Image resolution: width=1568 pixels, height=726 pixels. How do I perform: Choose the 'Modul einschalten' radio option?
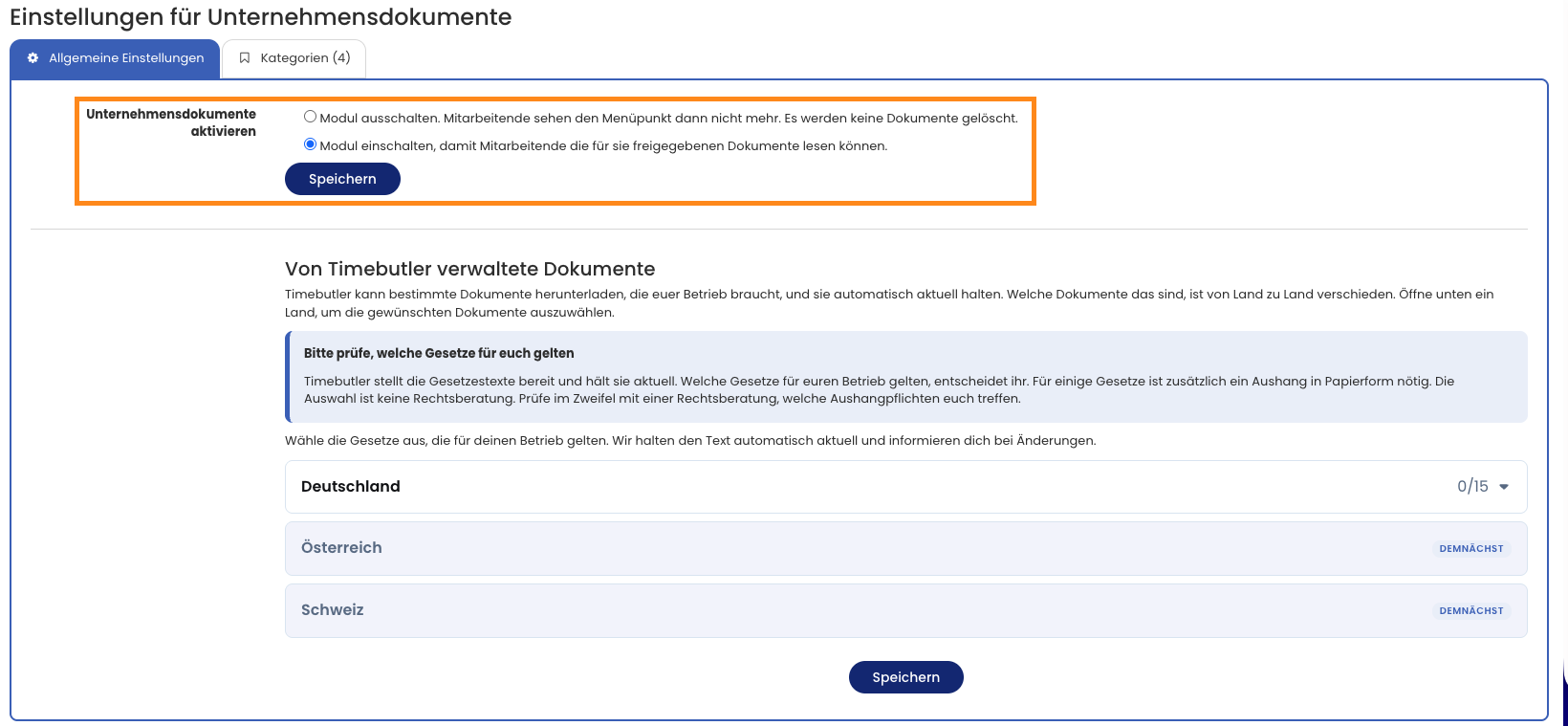point(310,144)
